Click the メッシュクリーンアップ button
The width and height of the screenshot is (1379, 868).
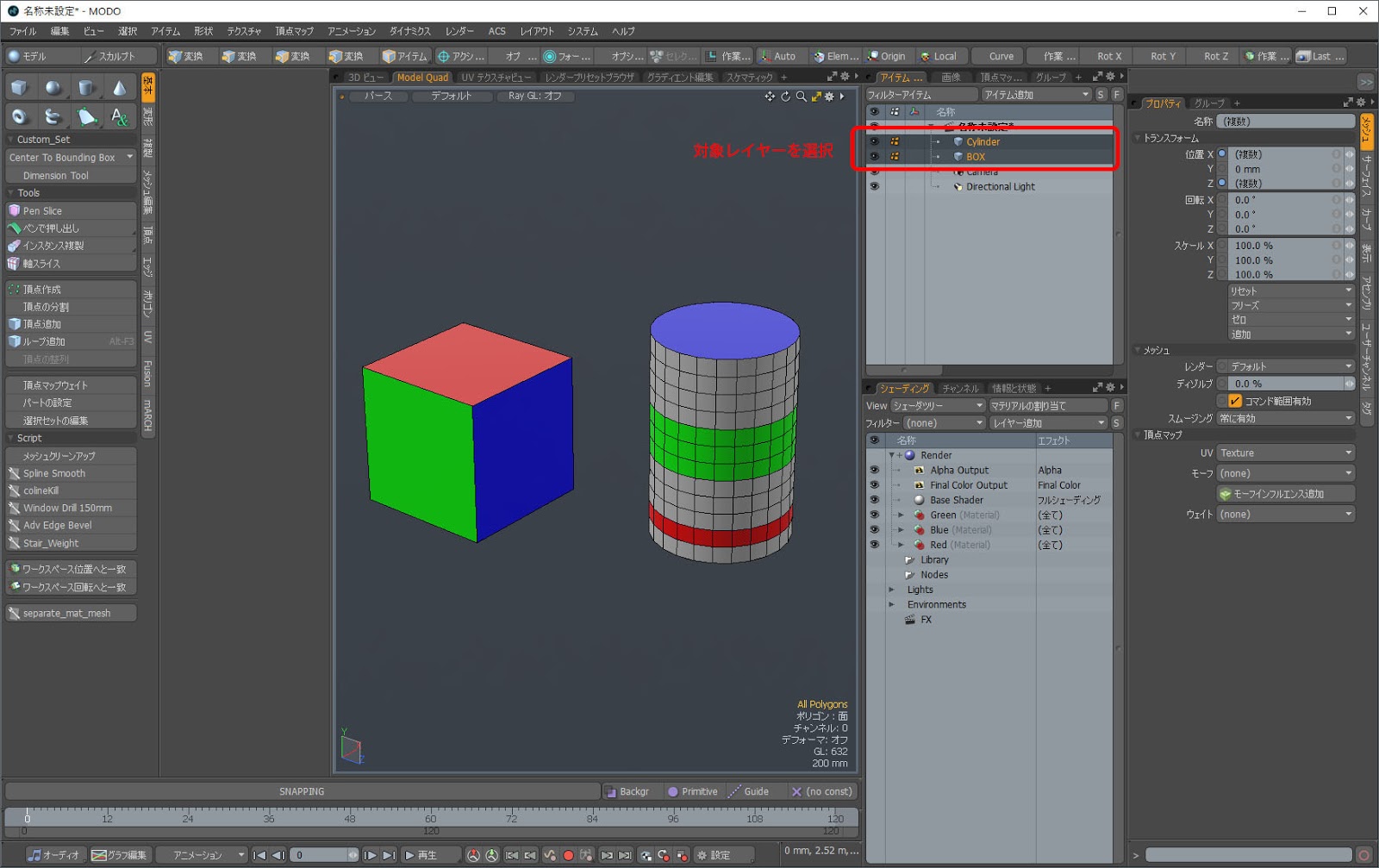(72, 456)
